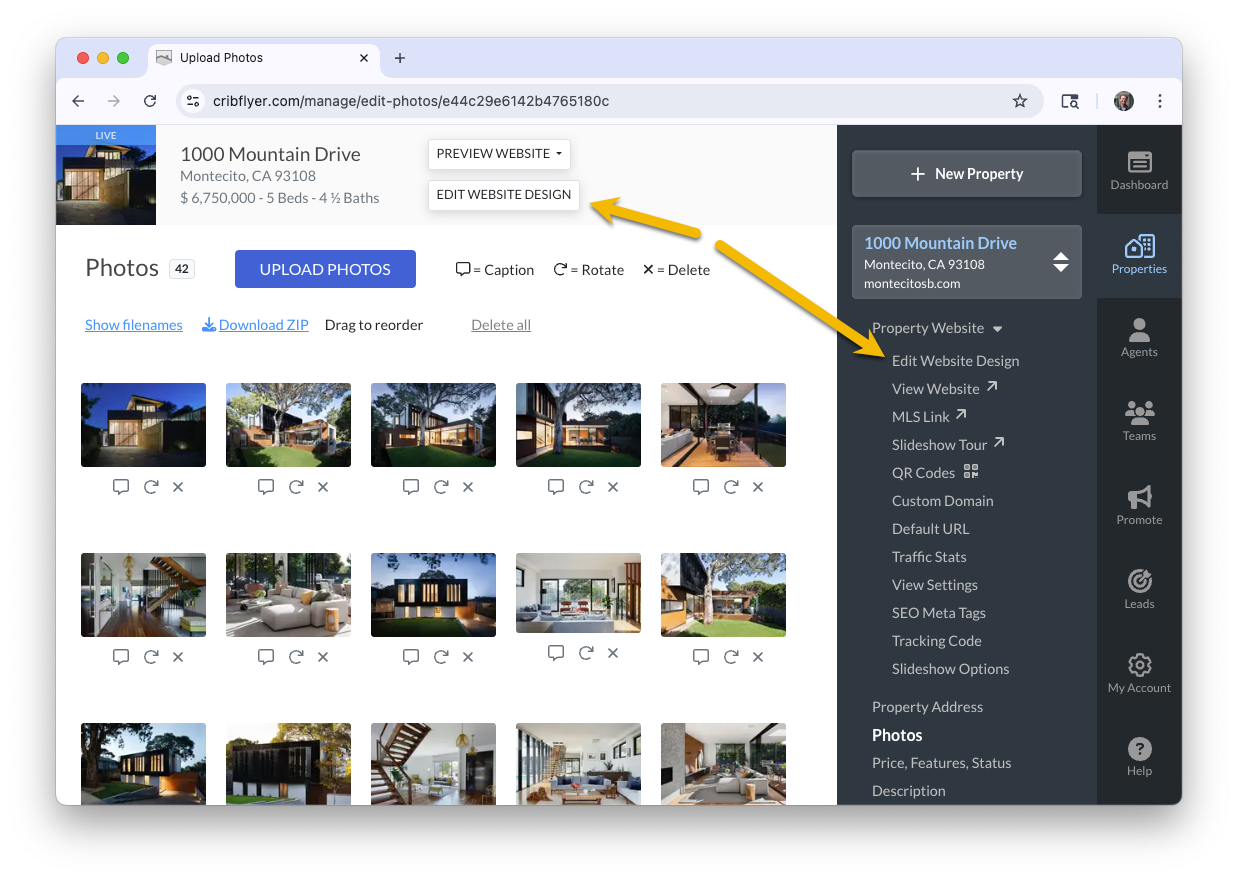This screenshot has height=879, width=1238.
Task: Open the 1000 Mountain Drive property selector
Action: tap(967, 262)
